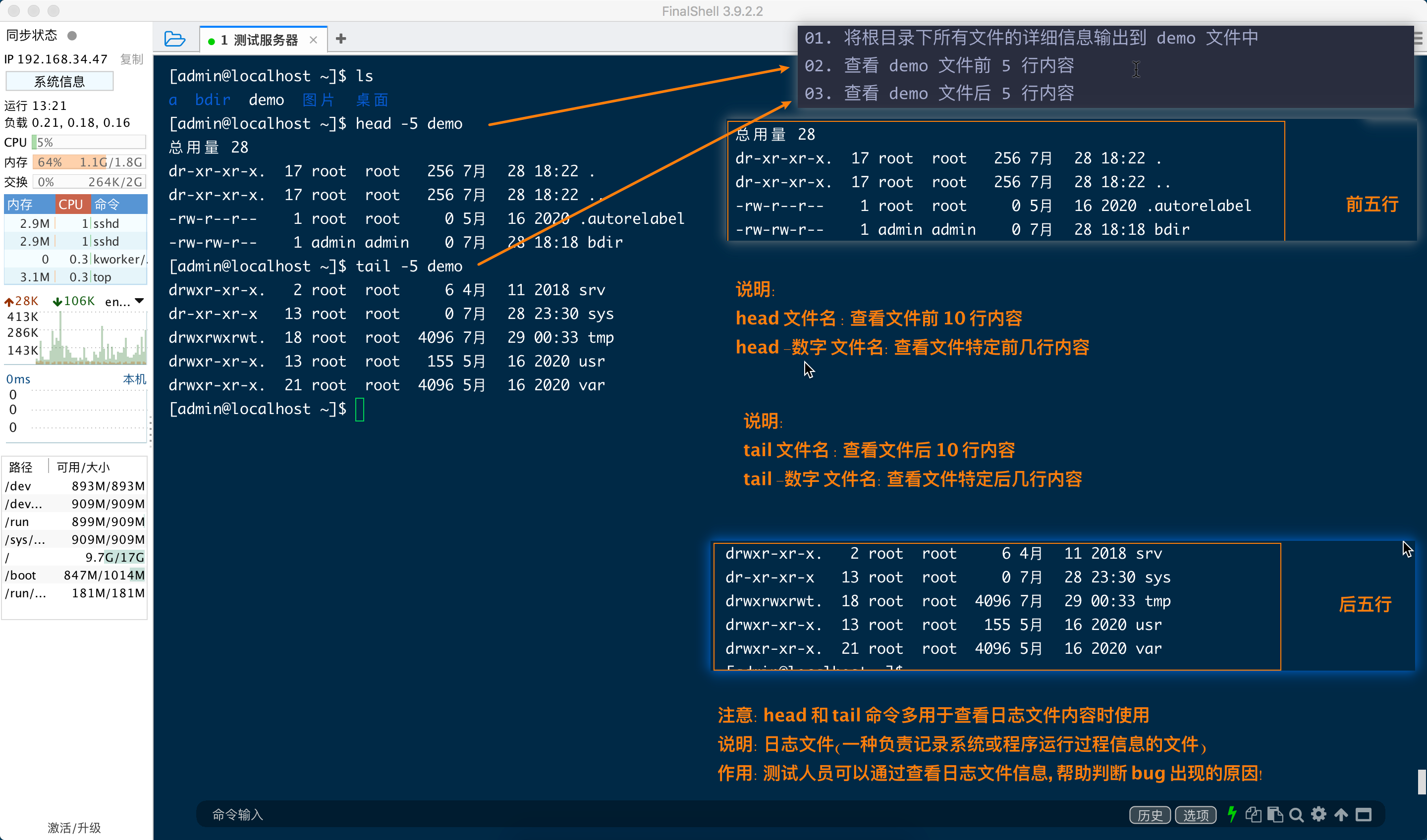This screenshot has width=1427, height=840.
Task: Click the fullscreen window icon in command bar
Action: pyautogui.click(x=1364, y=815)
